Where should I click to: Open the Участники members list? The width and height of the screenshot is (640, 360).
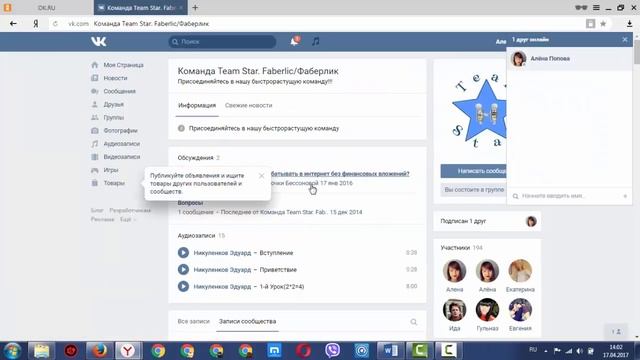[461, 247]
